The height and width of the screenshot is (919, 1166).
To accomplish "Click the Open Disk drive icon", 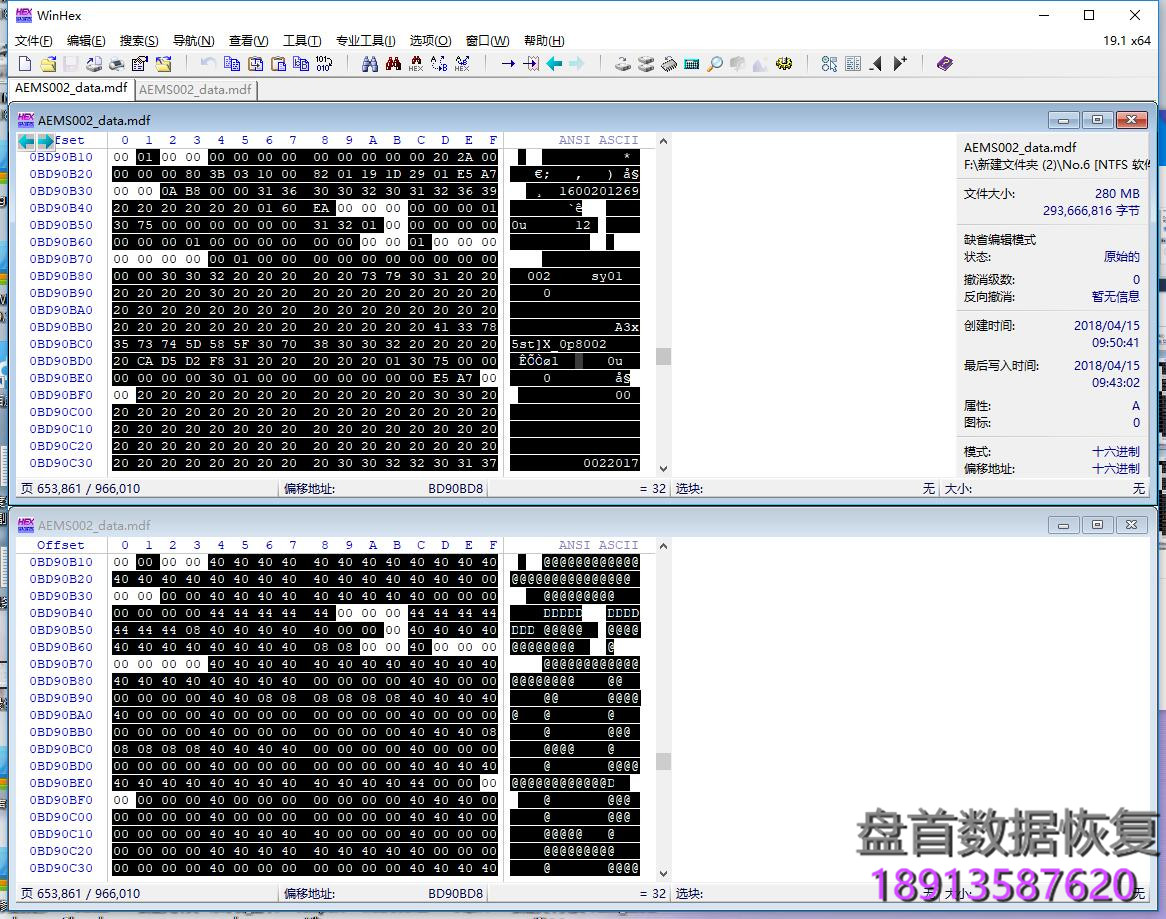I will pyautogui.click(x=621, y=63).
